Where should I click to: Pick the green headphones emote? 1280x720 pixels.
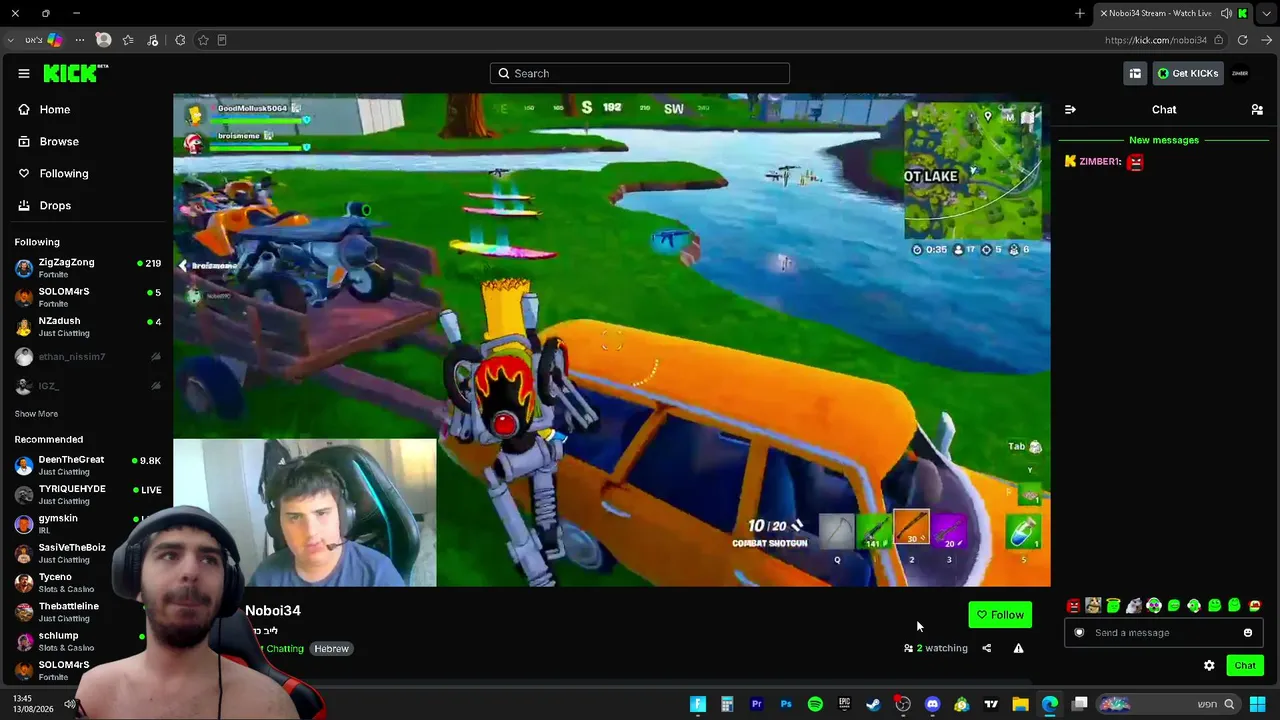1194,605
